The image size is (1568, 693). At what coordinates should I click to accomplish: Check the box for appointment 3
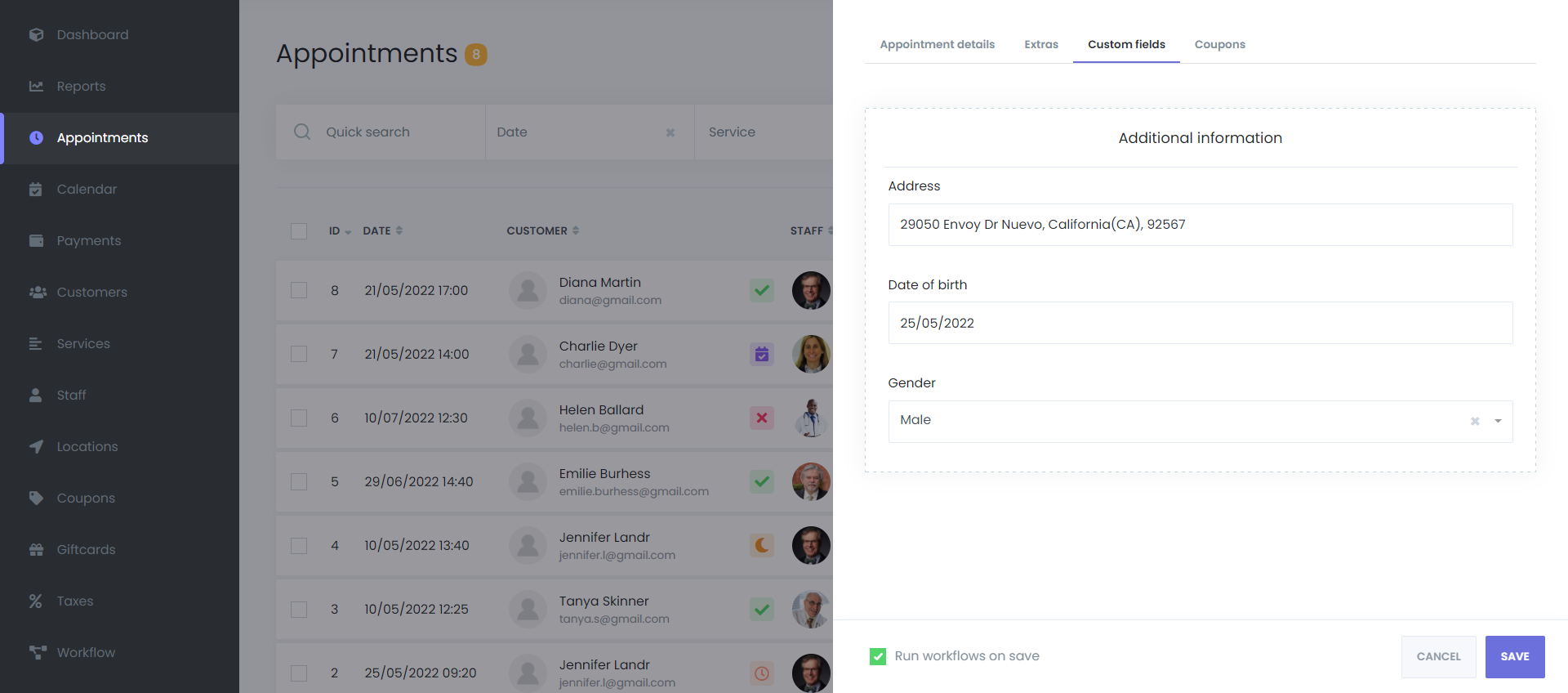coord(299,609)
